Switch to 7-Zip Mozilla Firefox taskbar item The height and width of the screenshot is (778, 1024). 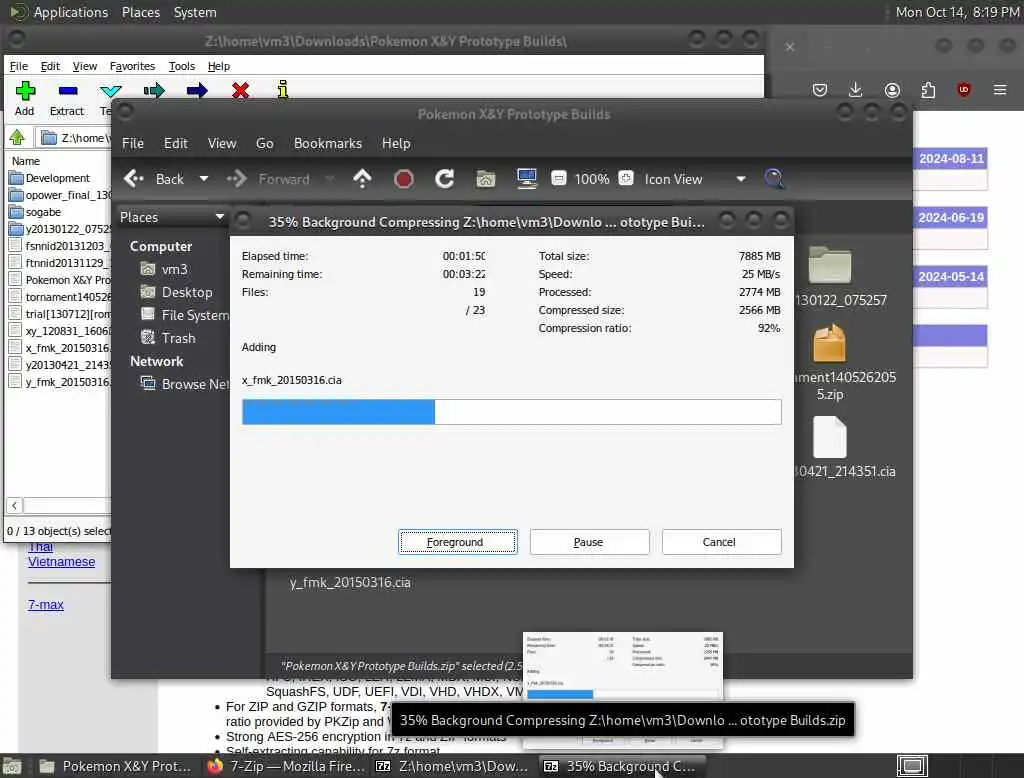pyautogui.click(x=287, y=766)
